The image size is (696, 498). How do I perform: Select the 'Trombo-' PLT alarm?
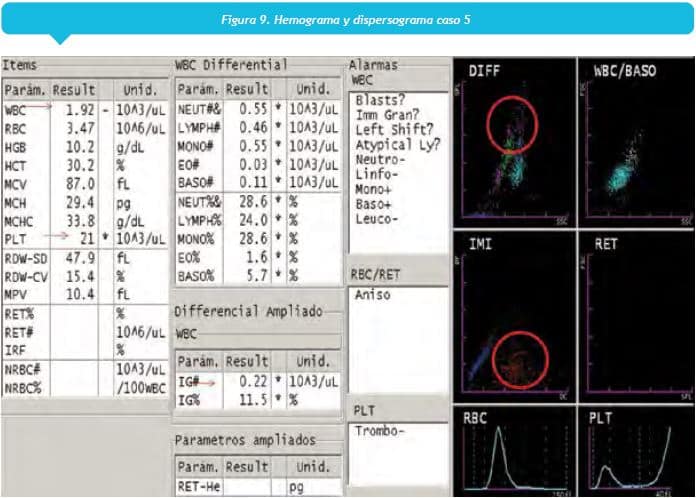click(x=376, y=430)
